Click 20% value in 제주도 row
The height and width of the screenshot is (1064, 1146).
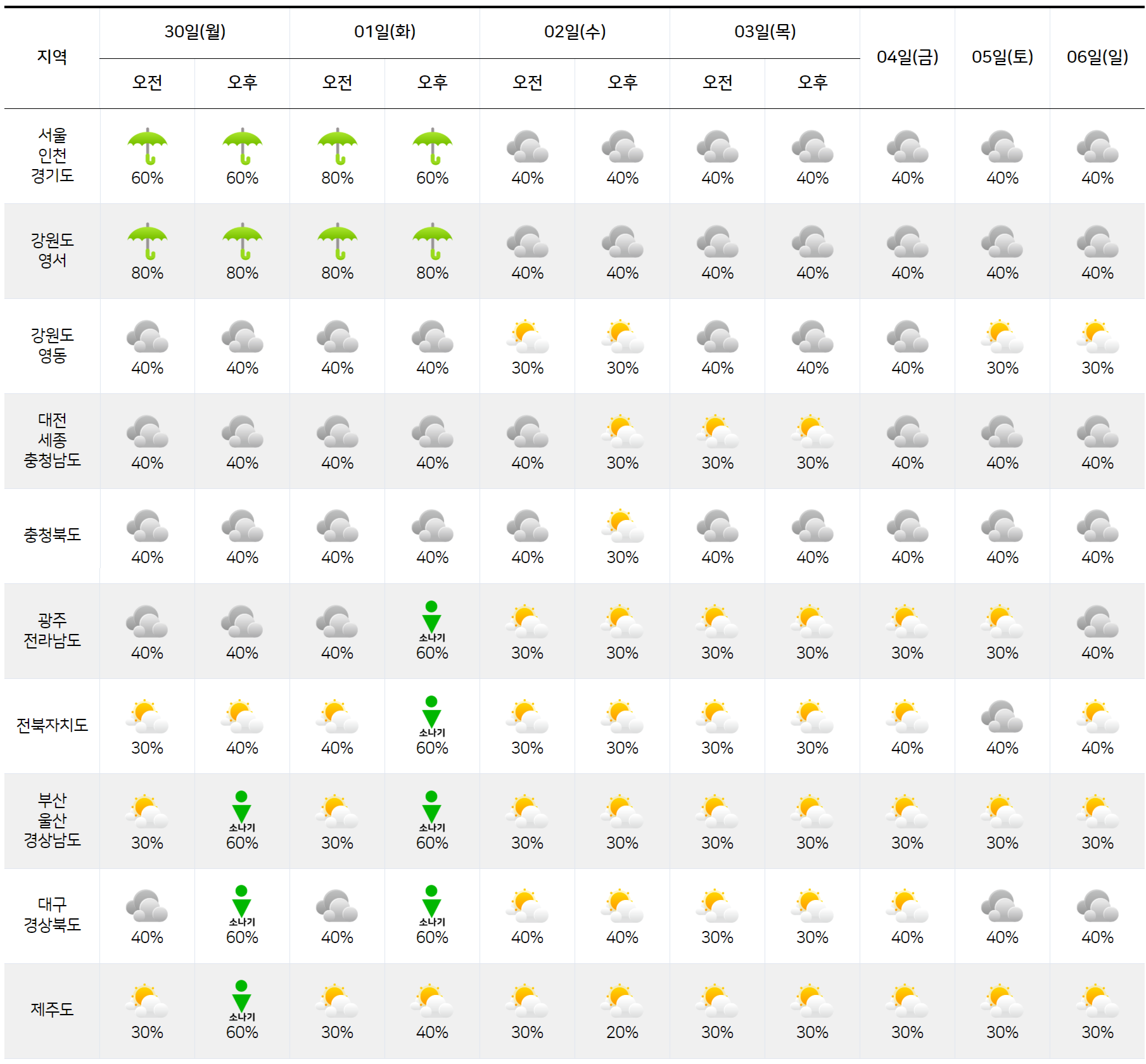[622, 1033]
